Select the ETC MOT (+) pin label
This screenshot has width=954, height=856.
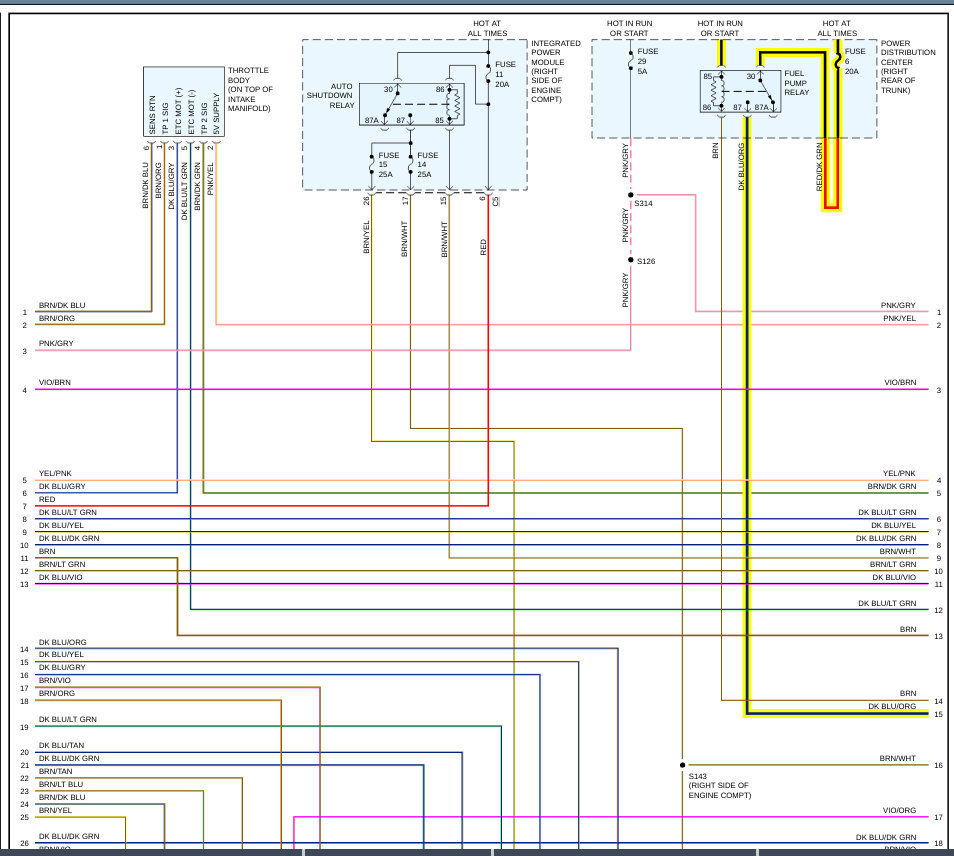pyautogui.click(x=178, y=111)
